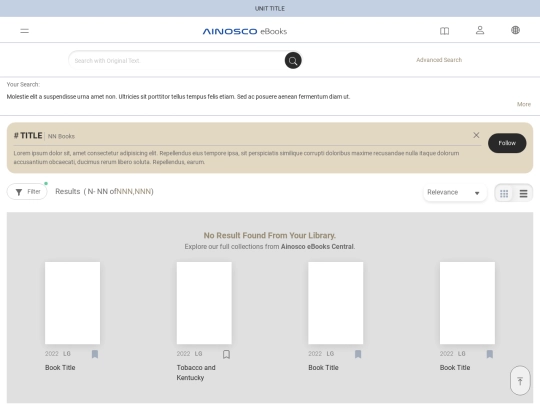Screen dimensions: 540x405
Task: Toggle bookmark on fourth Book Title card
Action: pos(489,354)
